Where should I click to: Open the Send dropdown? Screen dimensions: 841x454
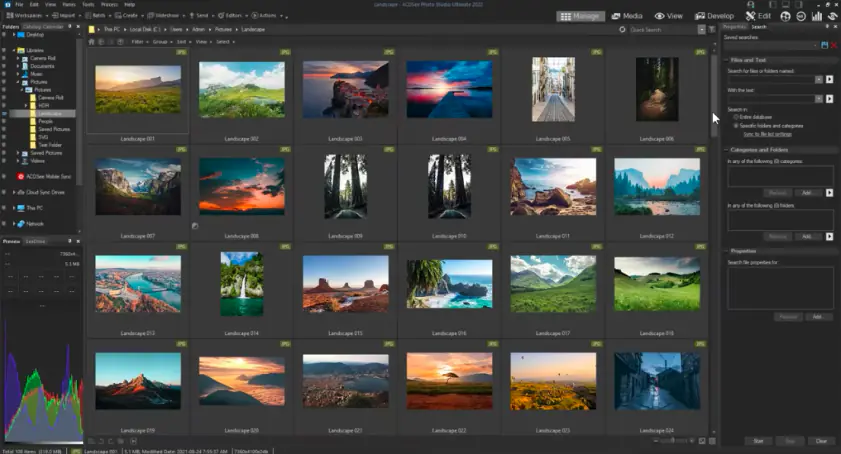tap(201, 16)
